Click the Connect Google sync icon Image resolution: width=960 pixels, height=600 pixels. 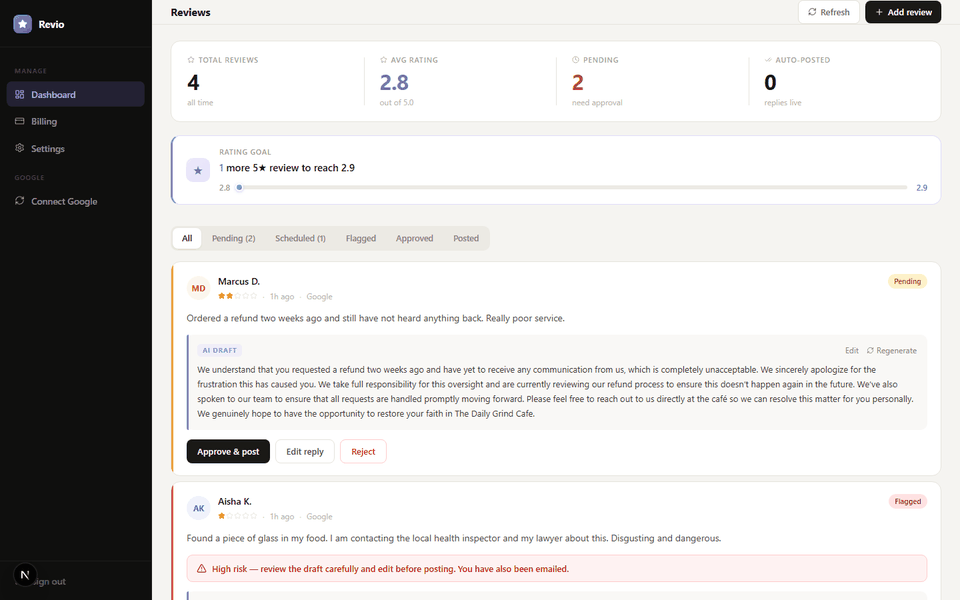(x=20, y=201)
